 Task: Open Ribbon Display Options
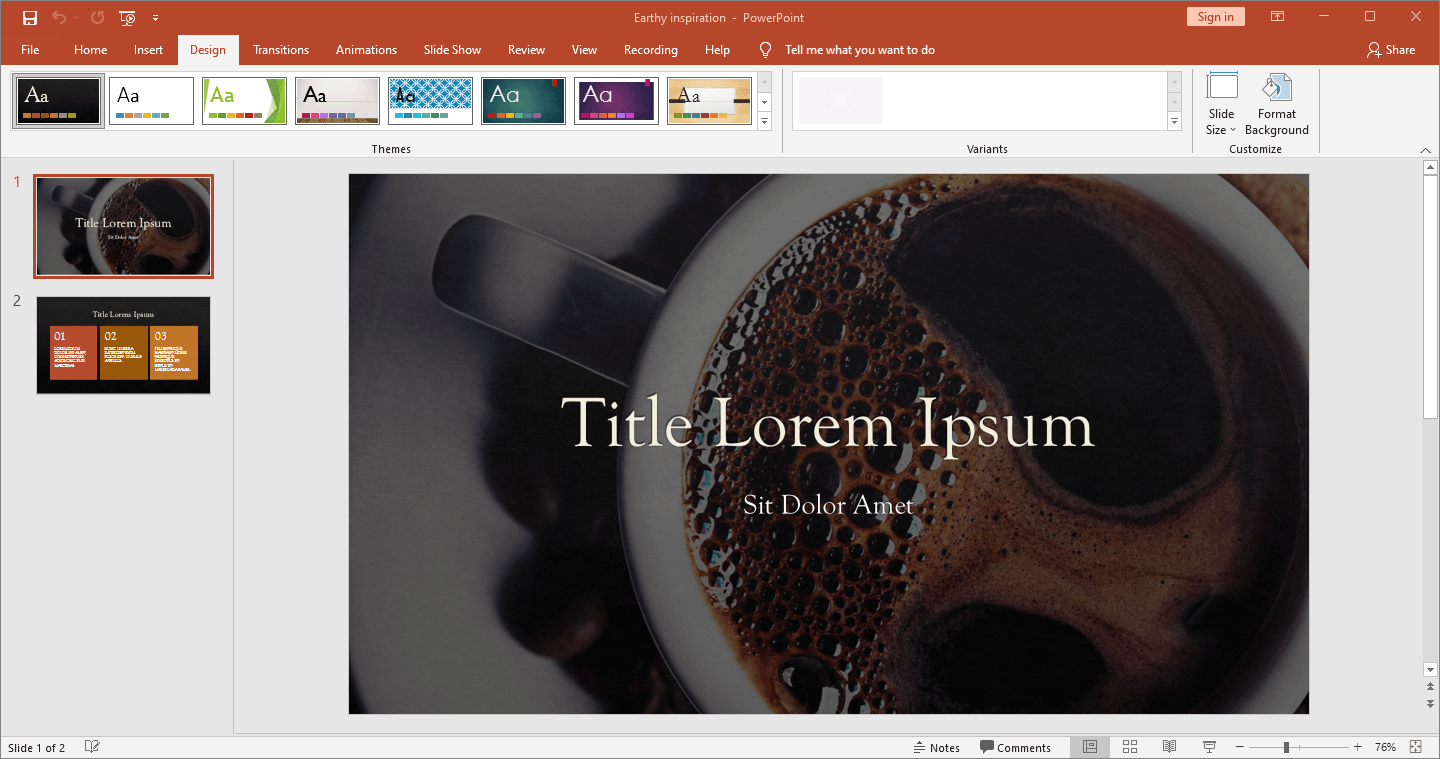(x=1277, y=17)
